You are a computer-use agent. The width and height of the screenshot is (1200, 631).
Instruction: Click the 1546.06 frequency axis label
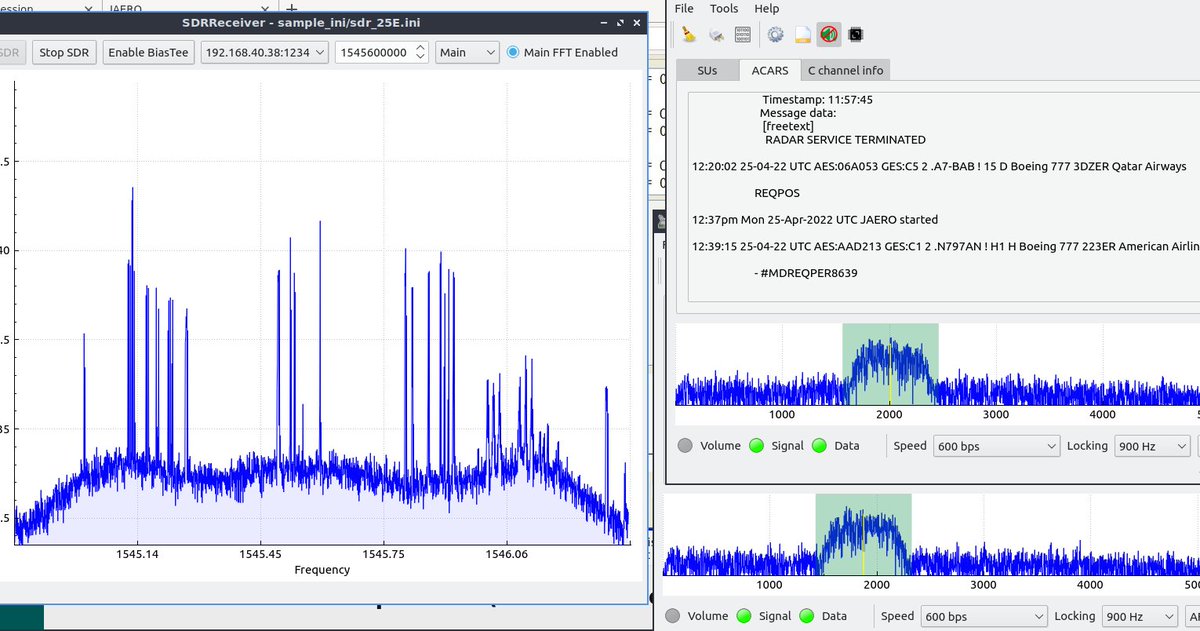(506, 553)
